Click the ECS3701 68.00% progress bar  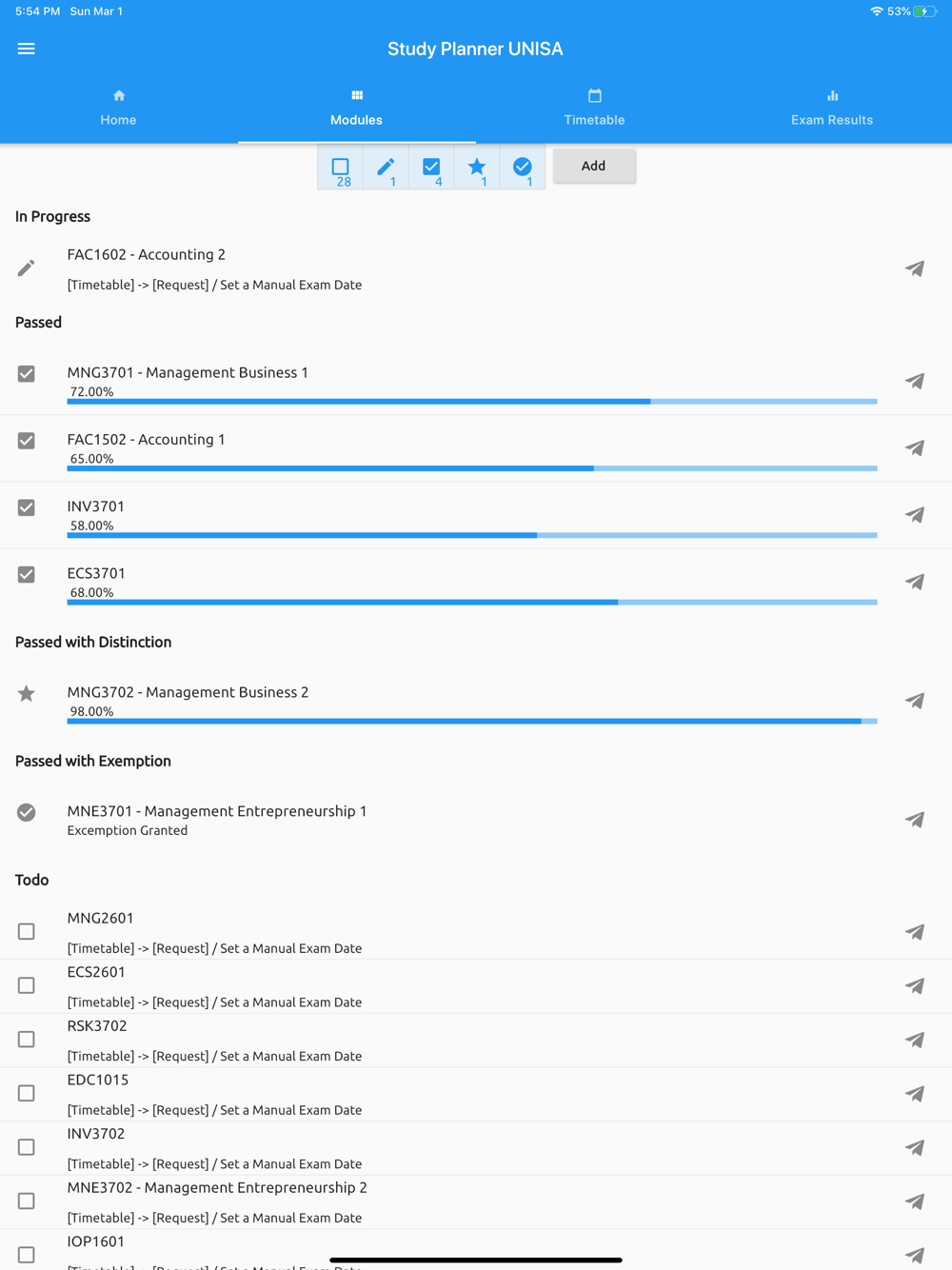(x=472, y=602)
